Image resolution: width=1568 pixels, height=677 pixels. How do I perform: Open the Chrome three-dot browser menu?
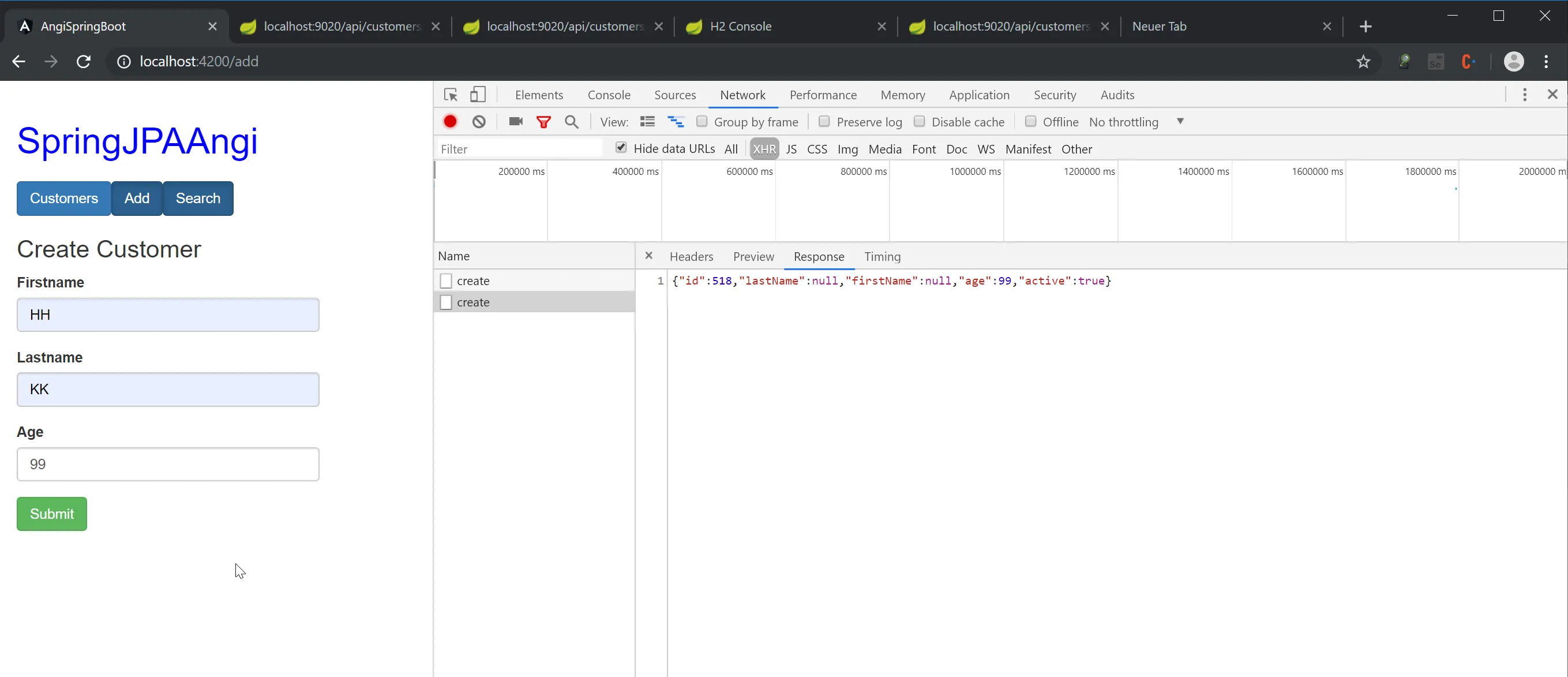click(x=1546, y=62)
